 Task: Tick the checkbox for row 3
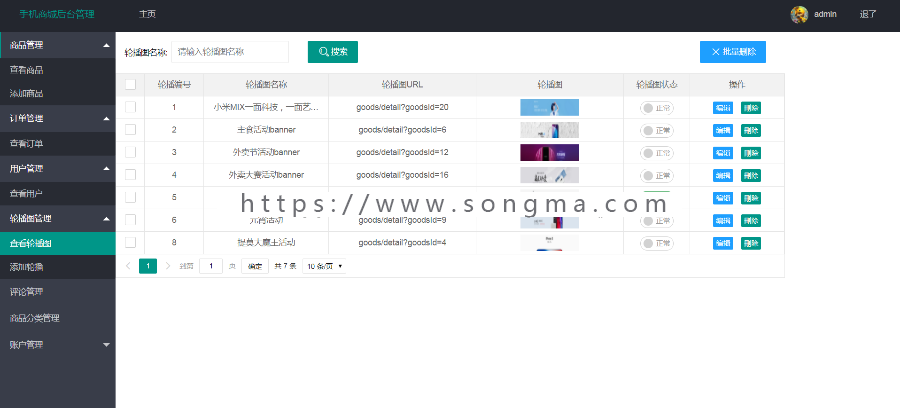point(130,152)
